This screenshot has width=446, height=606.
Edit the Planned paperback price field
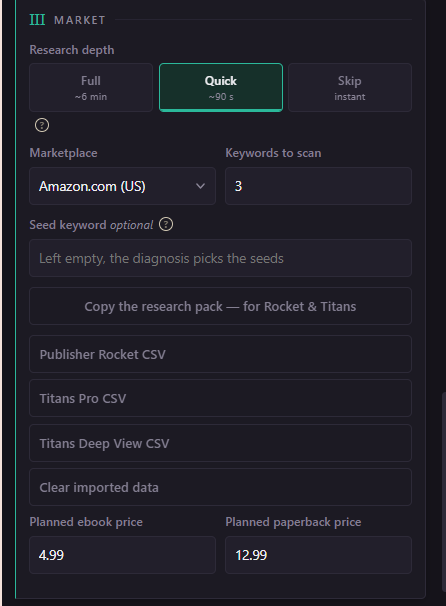pyautogui.click(x=318, y=555)
